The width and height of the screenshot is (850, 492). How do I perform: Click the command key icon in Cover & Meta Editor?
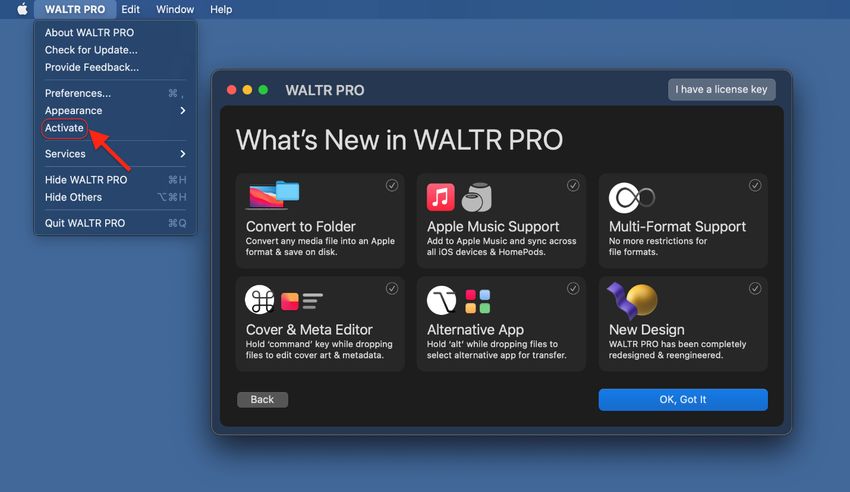pos(260,300)
